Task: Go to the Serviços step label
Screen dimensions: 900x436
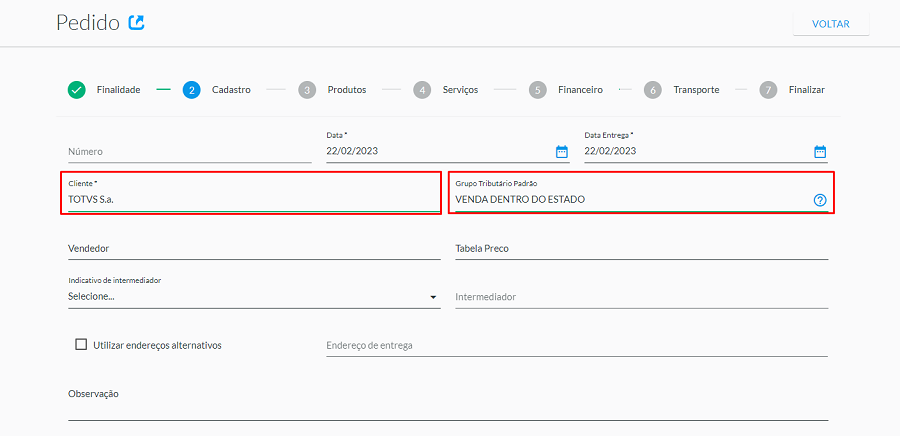Action: point(460,90)
